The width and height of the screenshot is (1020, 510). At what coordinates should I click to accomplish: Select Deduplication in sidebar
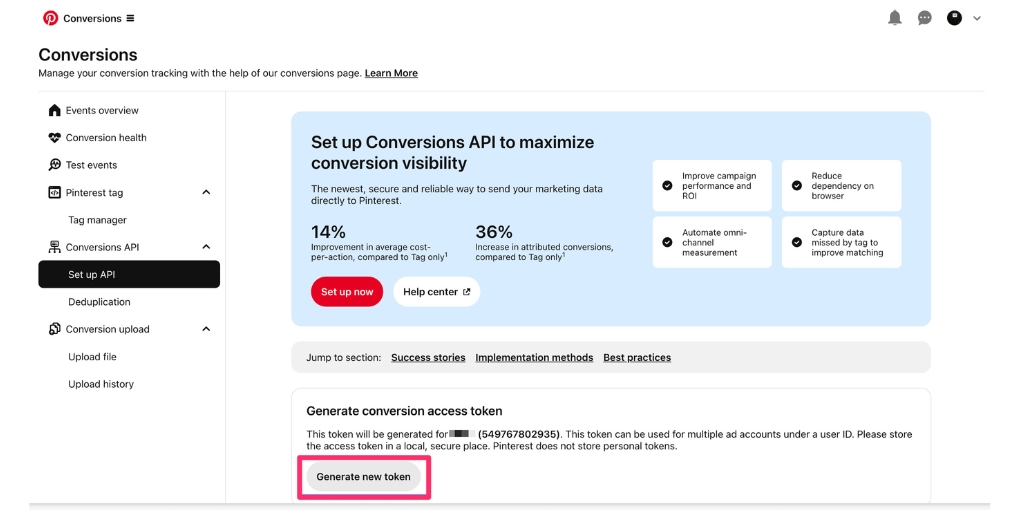coord(99,302)
